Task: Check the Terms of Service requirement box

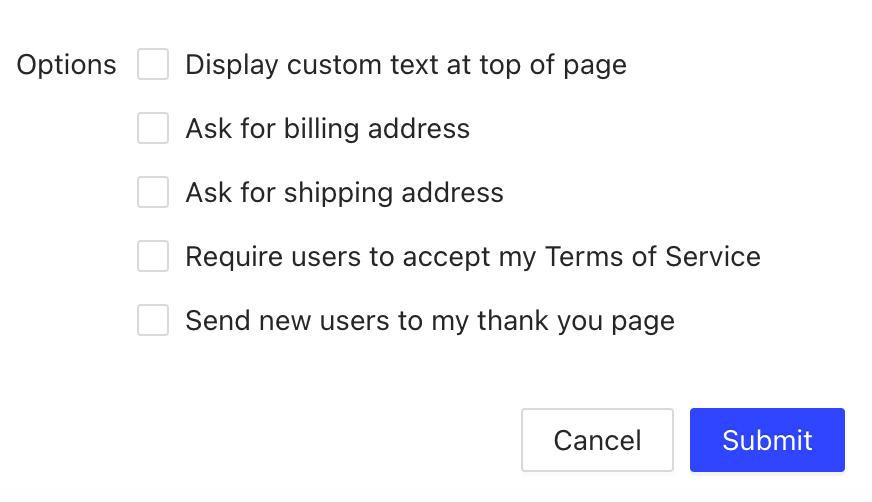Action: click(x=153, y=257)
